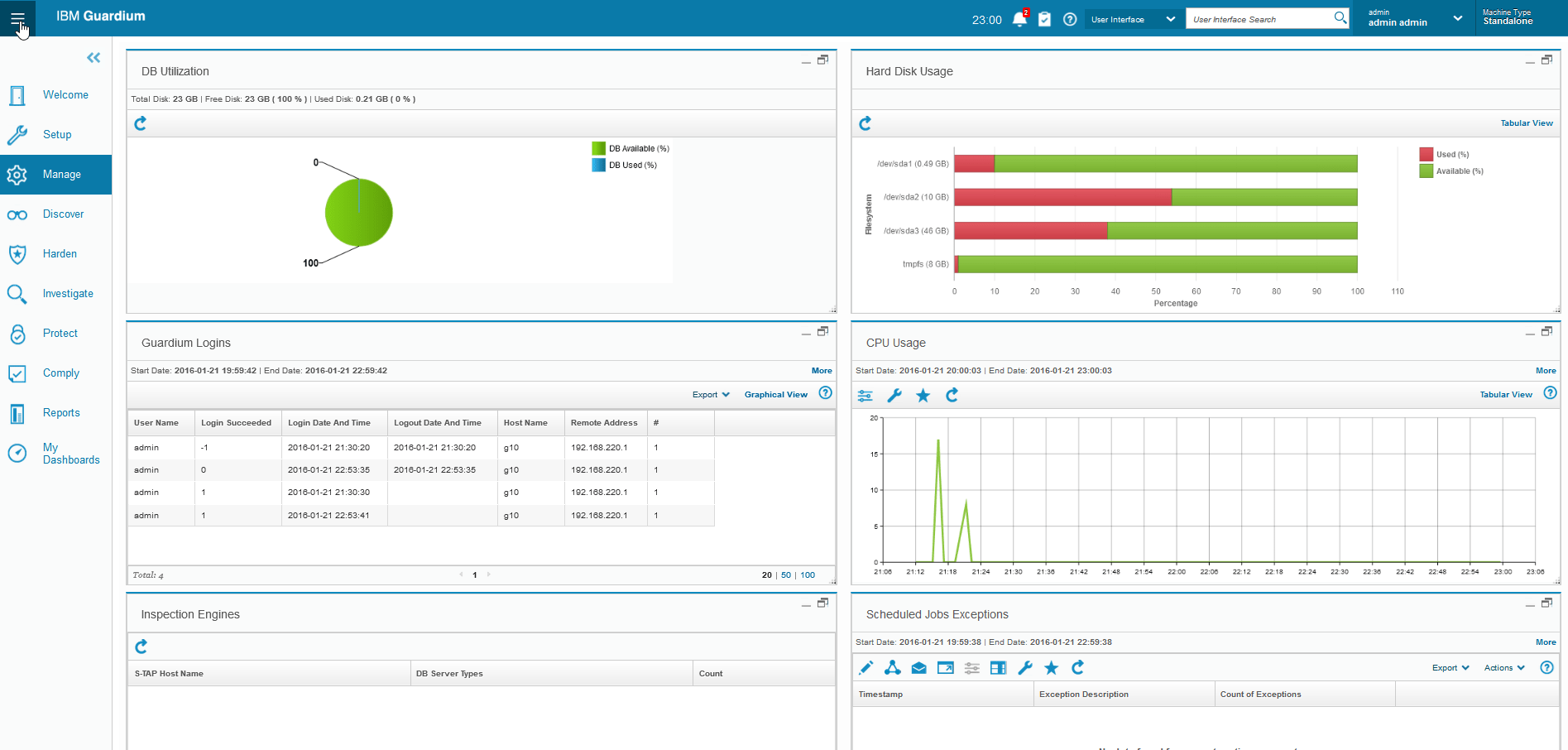The image size is (1568, 750).
Task: Click the pencil edit icon in Scheduled Jobs Exceptions
Action: [866, 668]
